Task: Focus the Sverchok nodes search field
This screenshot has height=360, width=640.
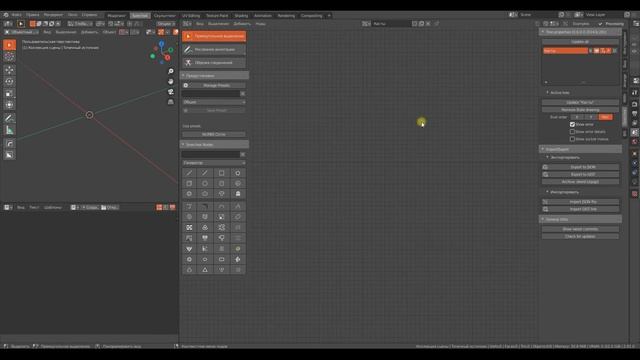Action: point(211,154)
